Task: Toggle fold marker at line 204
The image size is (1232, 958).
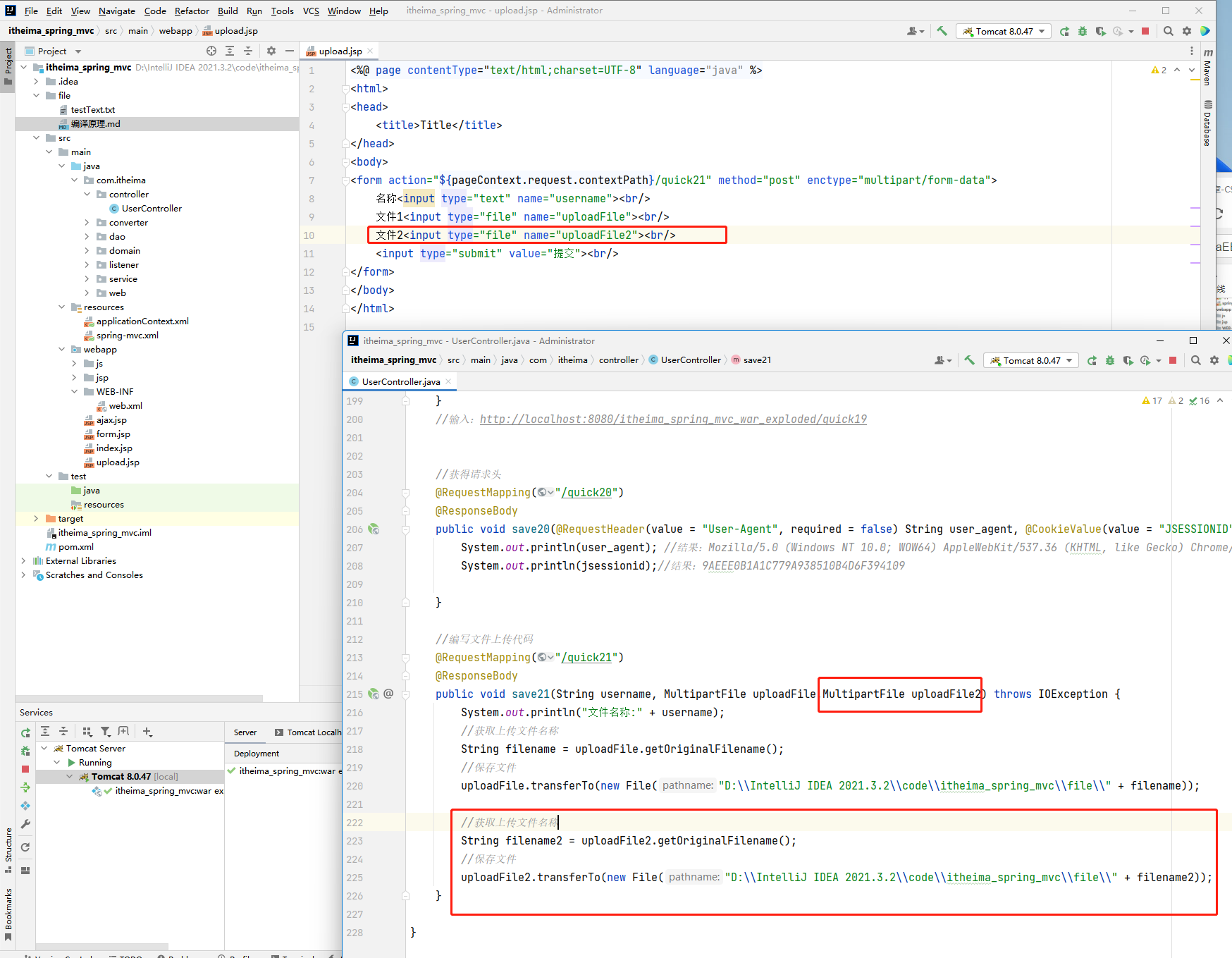Action: point(406,493)
